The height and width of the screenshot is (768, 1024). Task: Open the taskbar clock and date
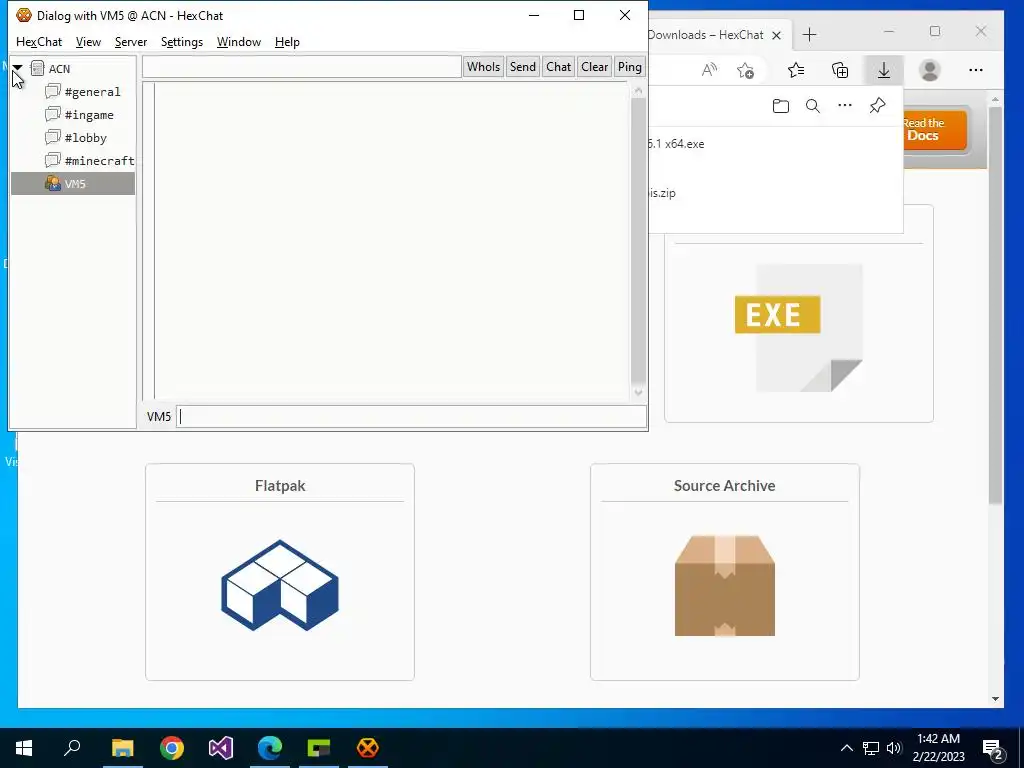tap(938, 748)
